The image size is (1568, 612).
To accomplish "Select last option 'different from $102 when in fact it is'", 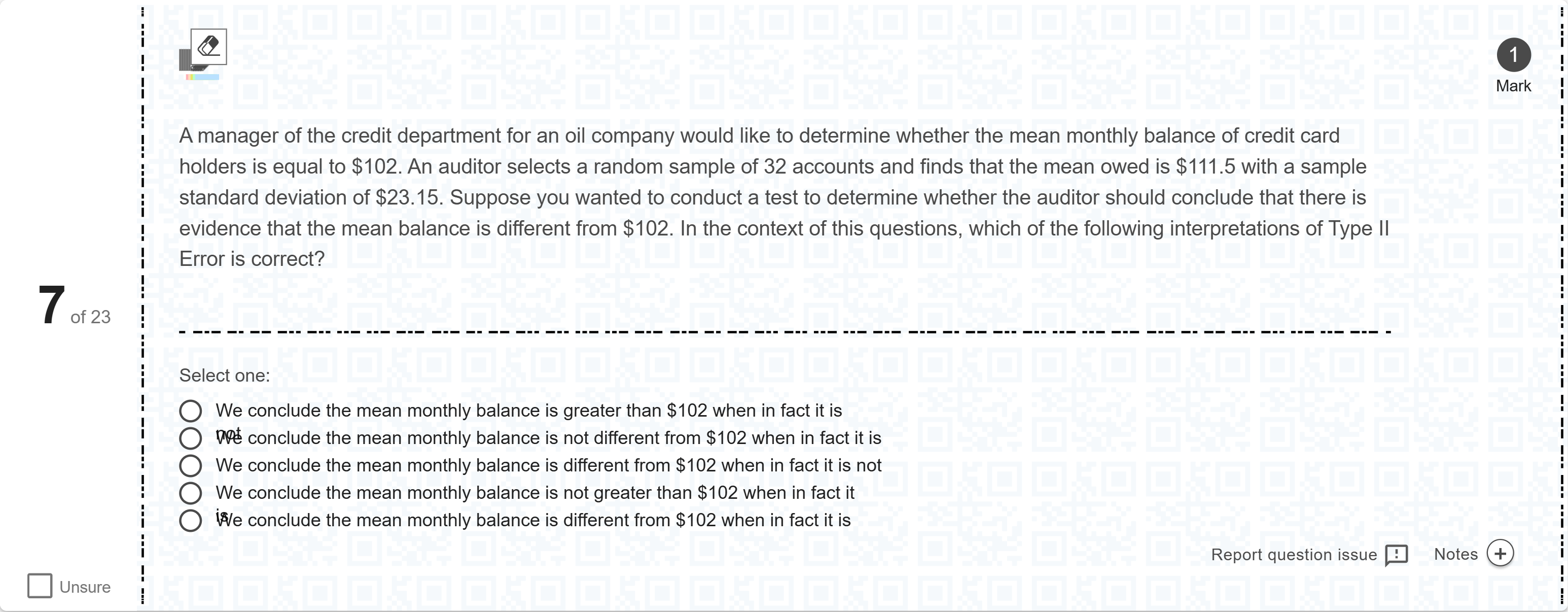I will tap(191, 521).
